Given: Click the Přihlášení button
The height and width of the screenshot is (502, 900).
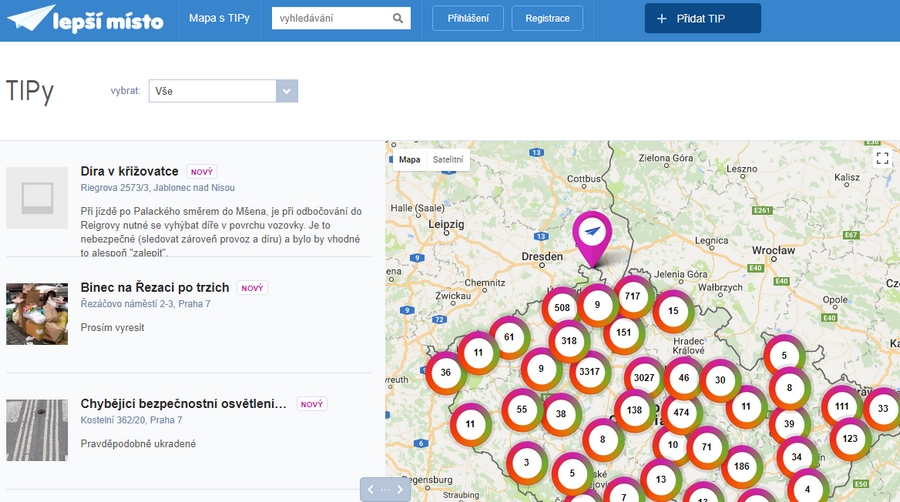Looking at the screenshot, I should click(468, 18).
